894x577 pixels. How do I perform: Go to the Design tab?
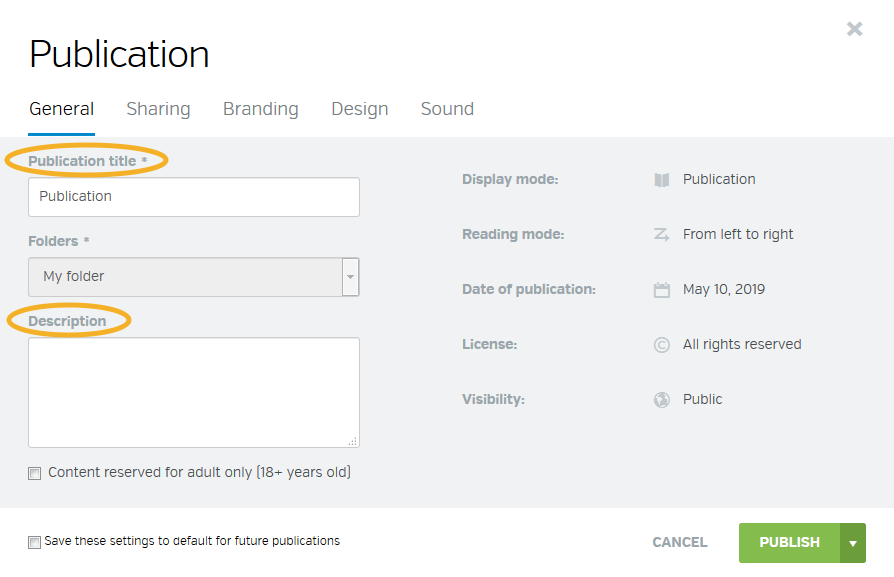click(x=360, y=109)
